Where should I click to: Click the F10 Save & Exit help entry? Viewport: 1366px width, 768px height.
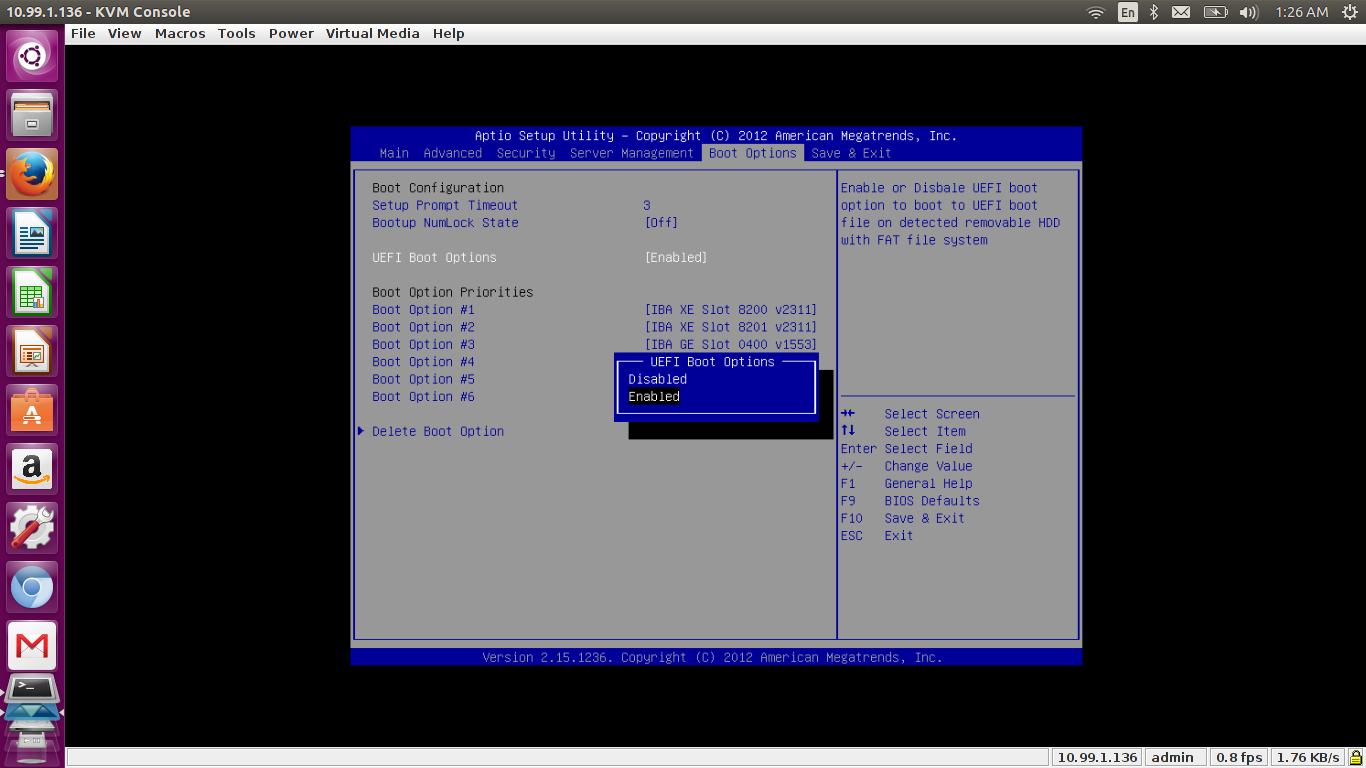(x=903, y=518)
